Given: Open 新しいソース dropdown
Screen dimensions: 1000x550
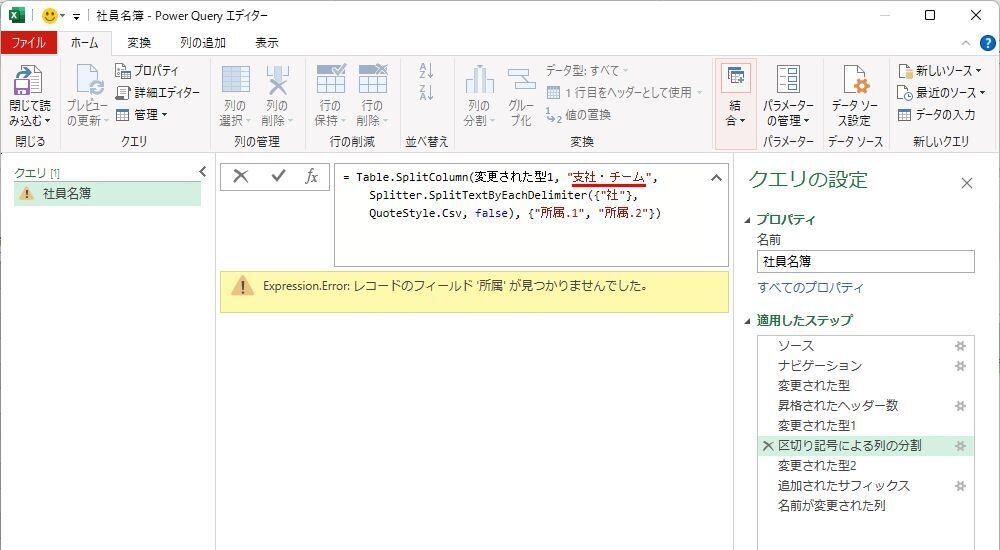Looking at the screenshot, I should [939, 70].
